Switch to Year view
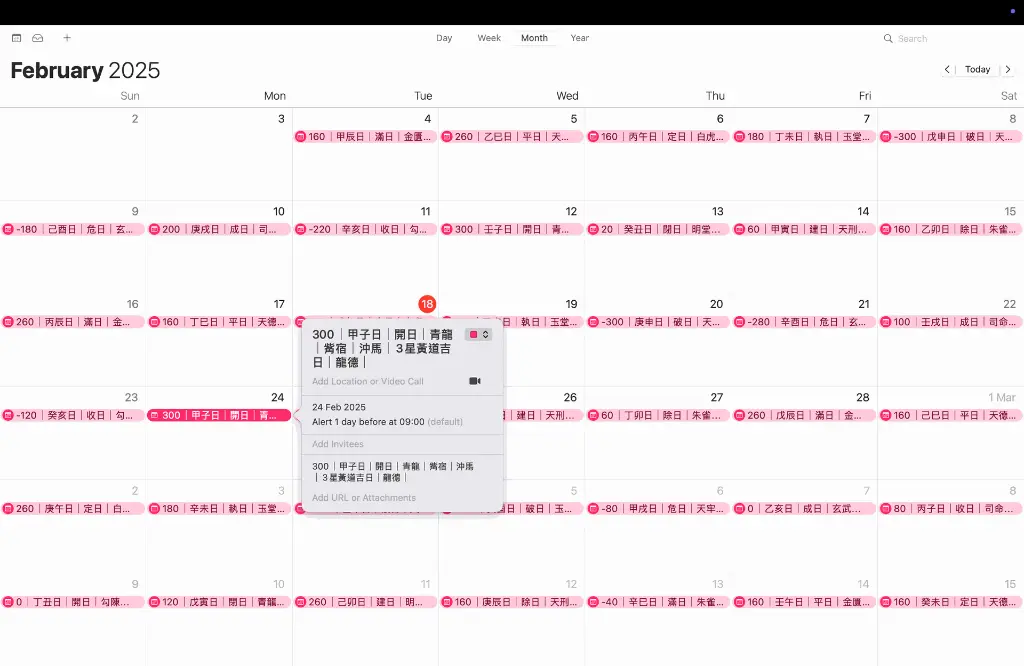The height and width of the screenshot is (666, 1024). coord(579,38)
